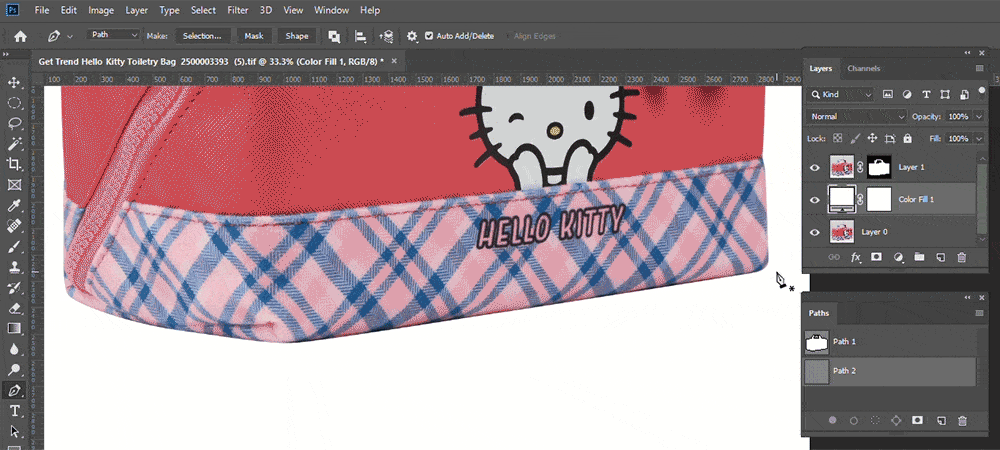The image size is (1000, 450).
Task: Open Pen tool preset picker arrow
Action: pyautogui.click(x=70, y=37)
